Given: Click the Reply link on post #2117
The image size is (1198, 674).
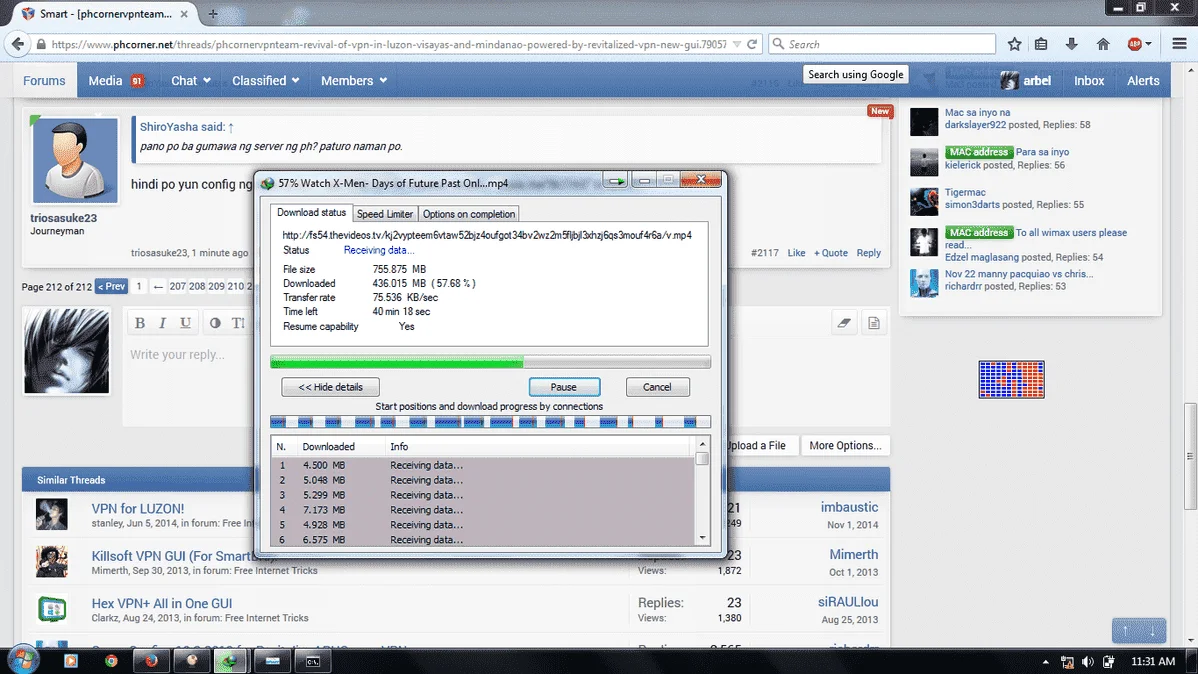Looking at the screenshot, I should [x=868, y=253].
